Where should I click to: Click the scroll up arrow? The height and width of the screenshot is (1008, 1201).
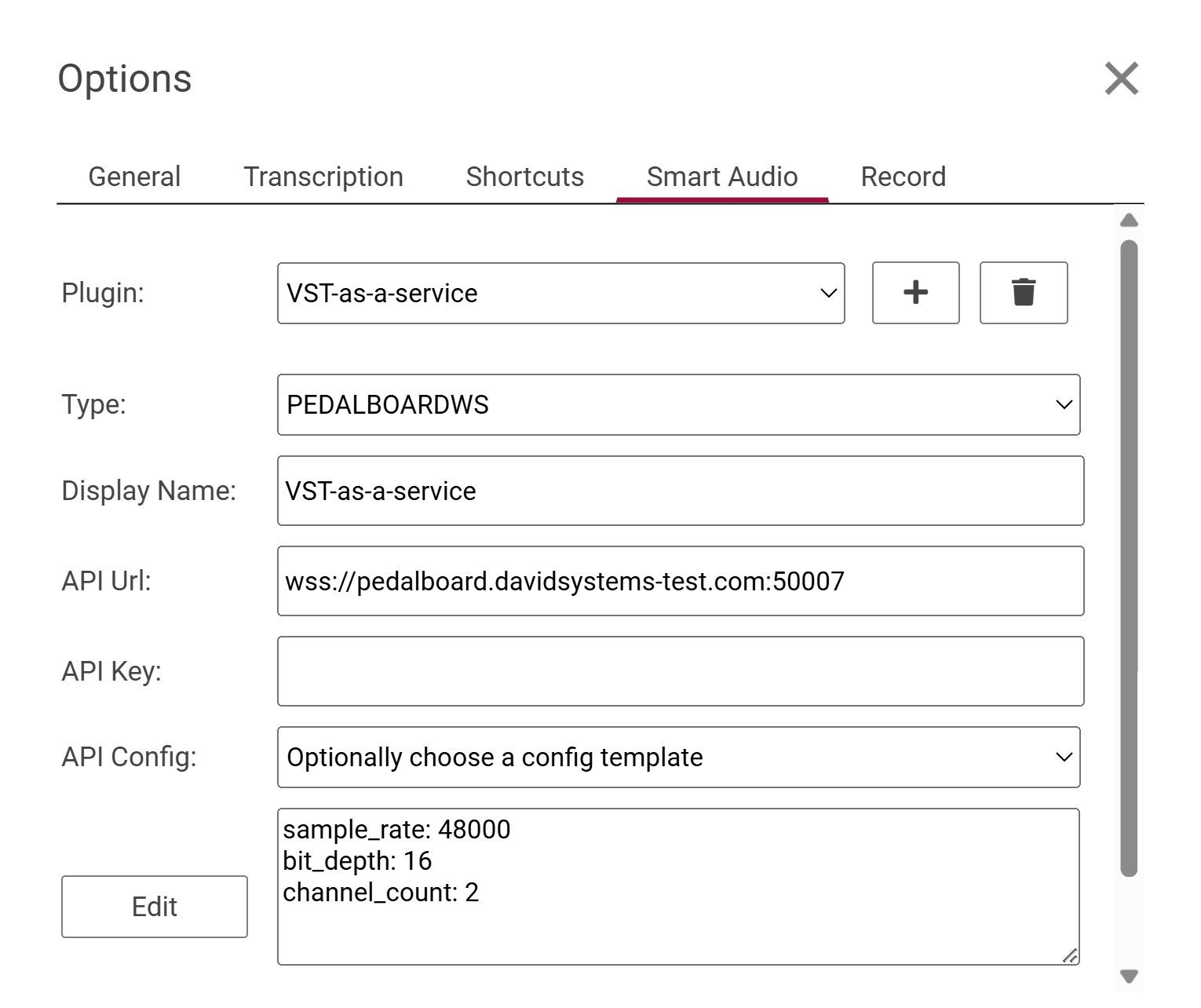(x=1129, y=221)
